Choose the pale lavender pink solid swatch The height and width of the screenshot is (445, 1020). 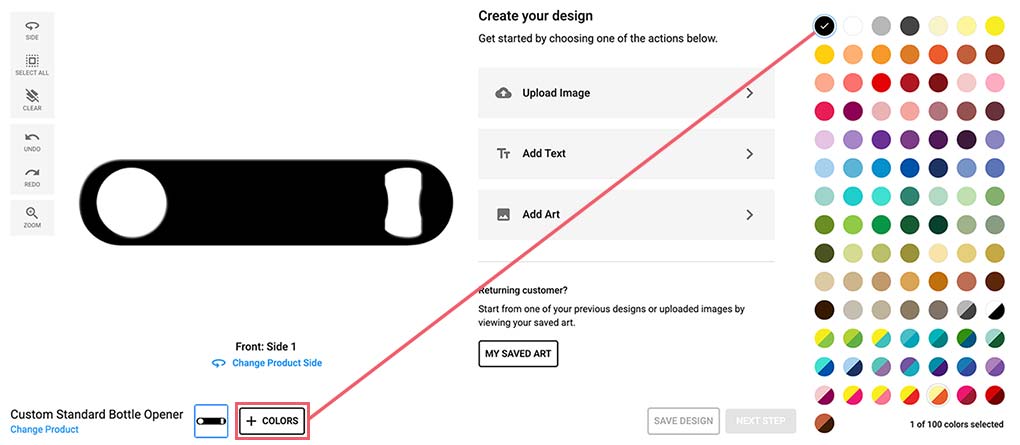pos(824,140)
